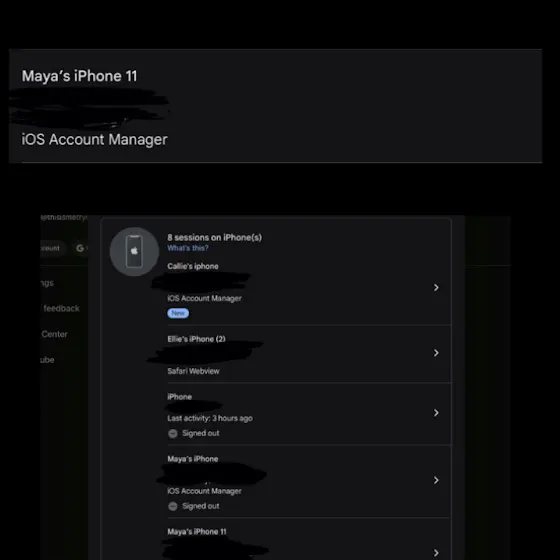Click Signed out icon under Maya's iPhone
The height and width of the screenshot is (560, 560).
[x=172, y=506]
